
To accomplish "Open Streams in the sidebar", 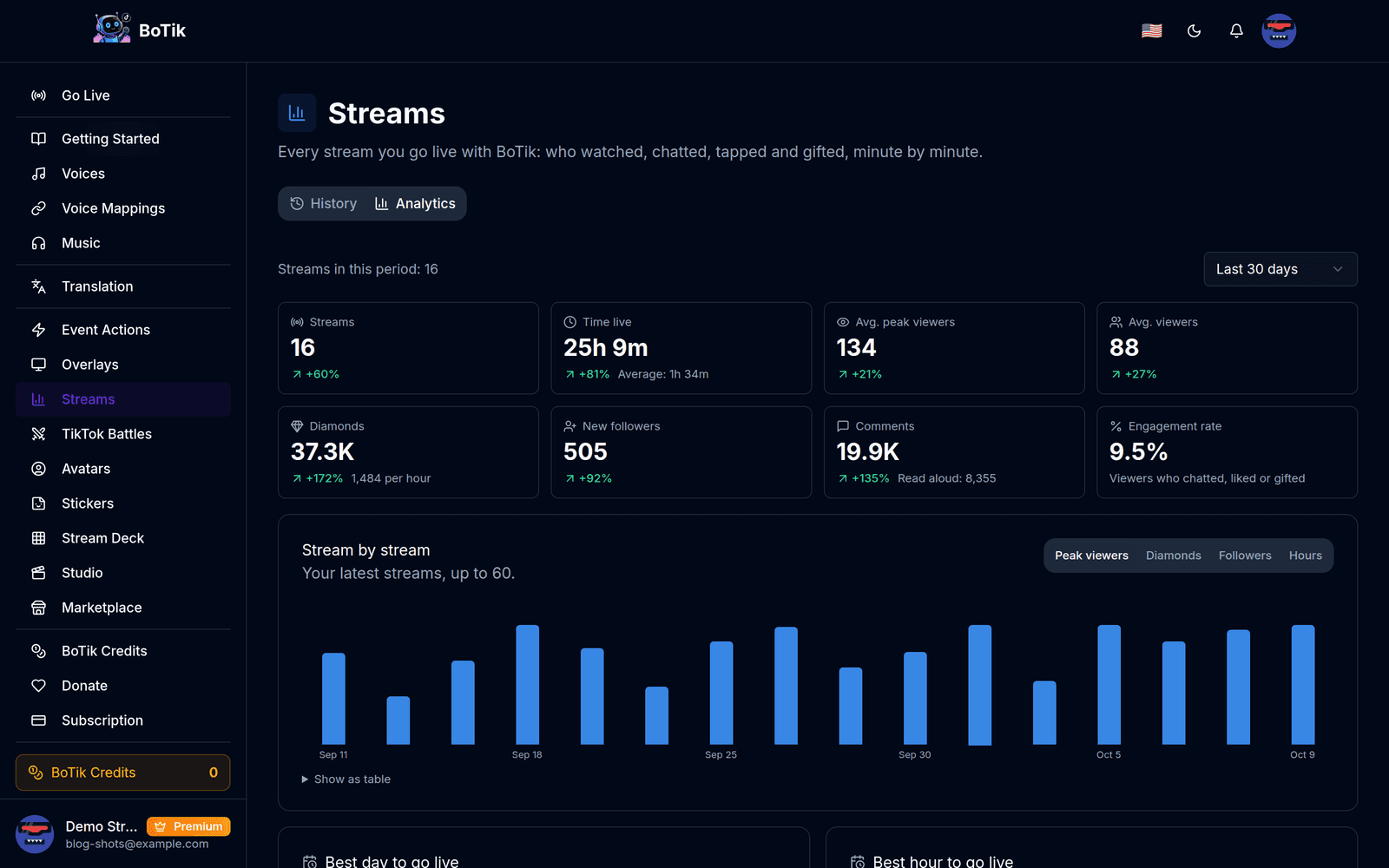I will (123, 399).
